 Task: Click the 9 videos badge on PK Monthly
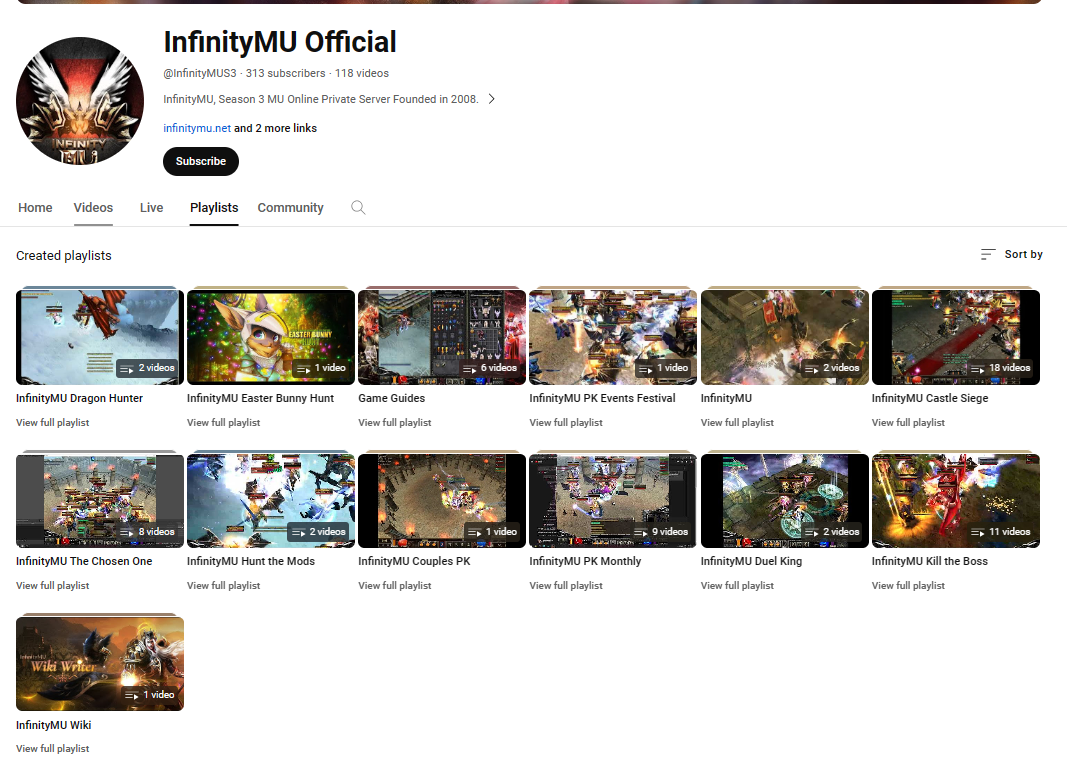[661, 531]
